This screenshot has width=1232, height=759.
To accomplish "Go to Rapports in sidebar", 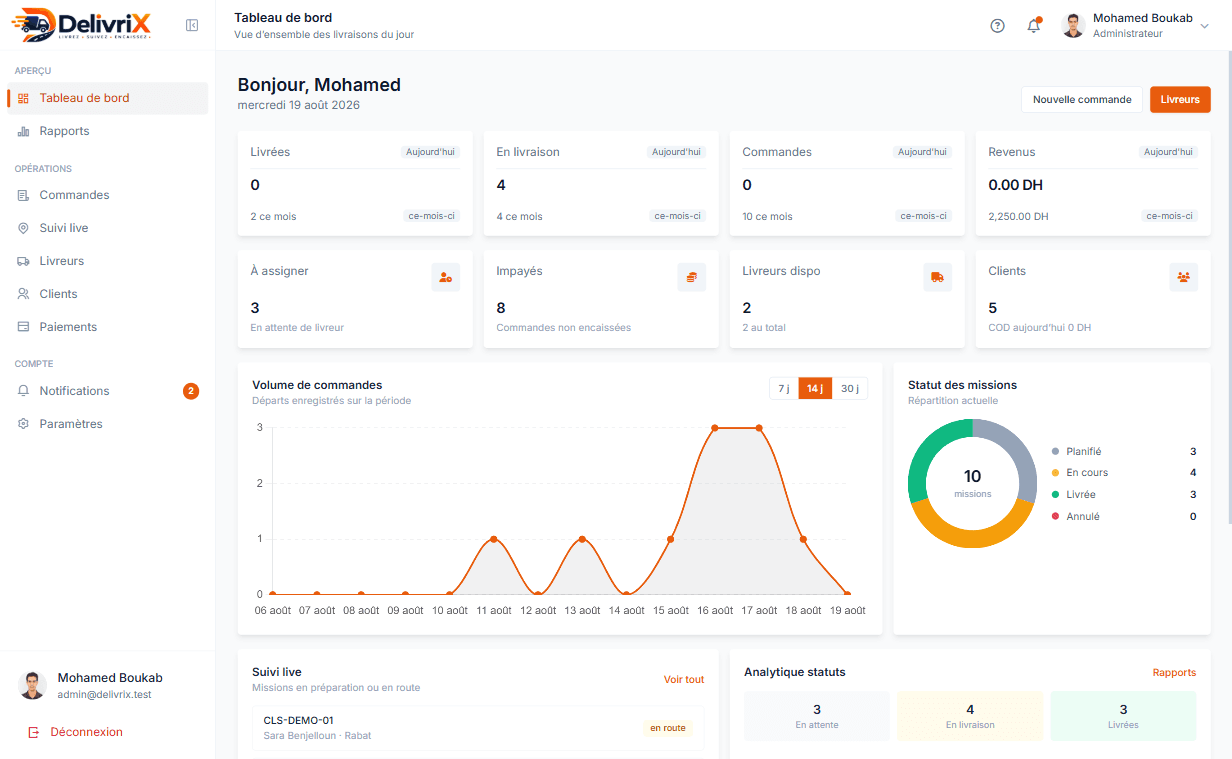I will click(108, 131).
